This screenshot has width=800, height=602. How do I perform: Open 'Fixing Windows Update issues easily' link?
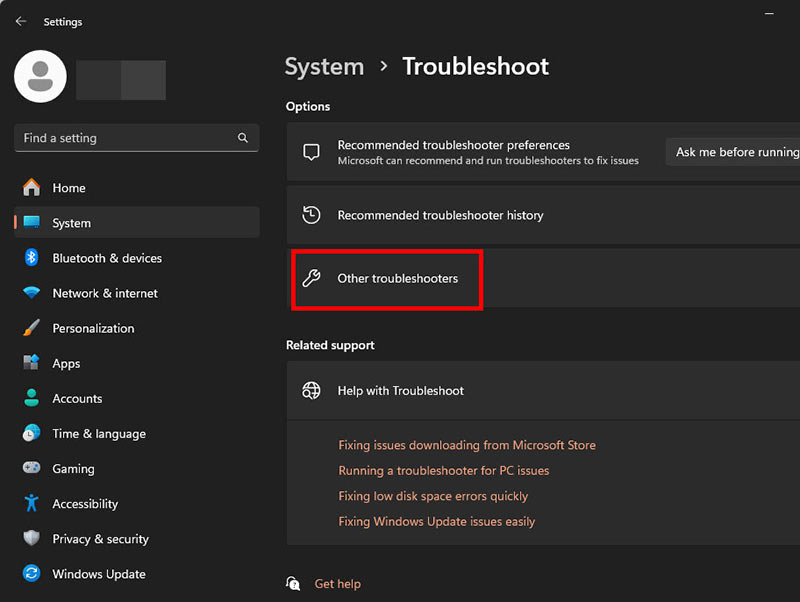(x=437, y=521)
